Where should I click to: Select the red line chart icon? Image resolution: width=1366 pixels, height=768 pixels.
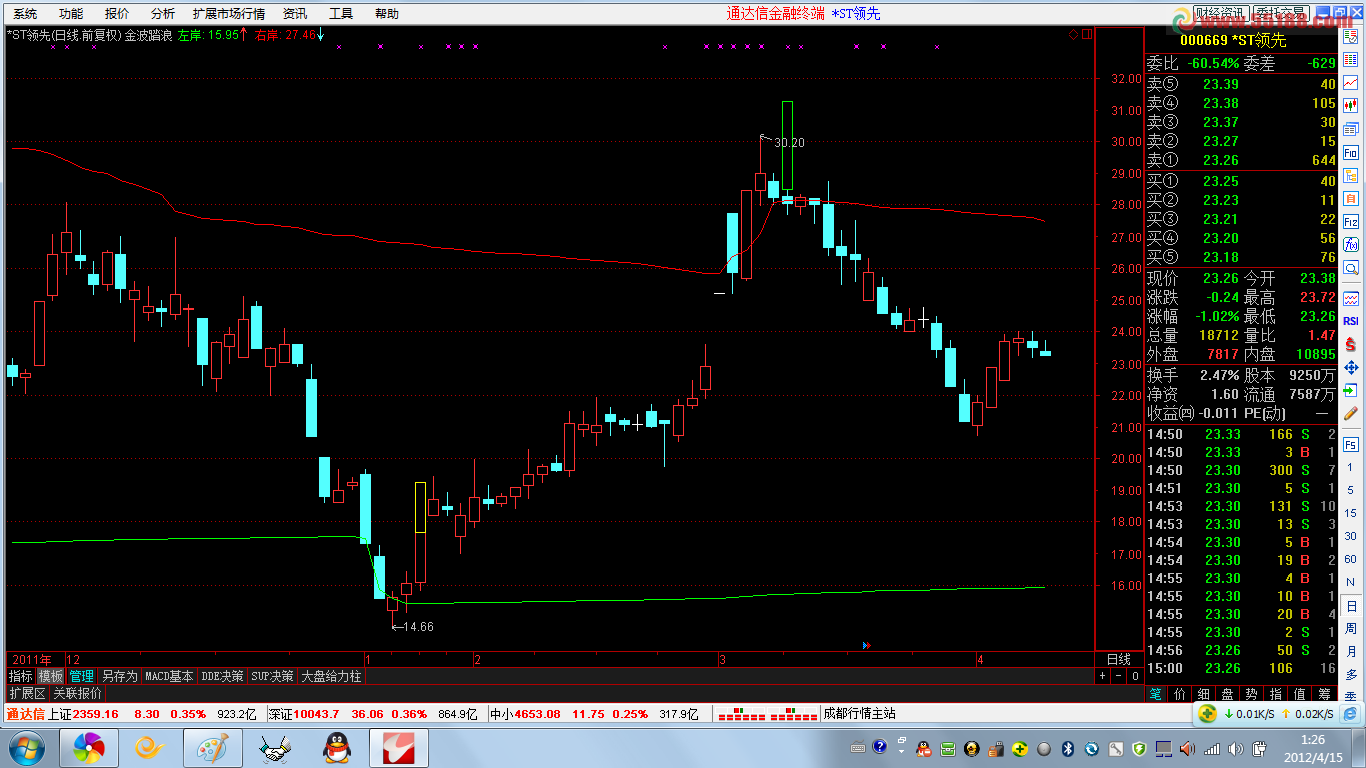coord(1351,83)
